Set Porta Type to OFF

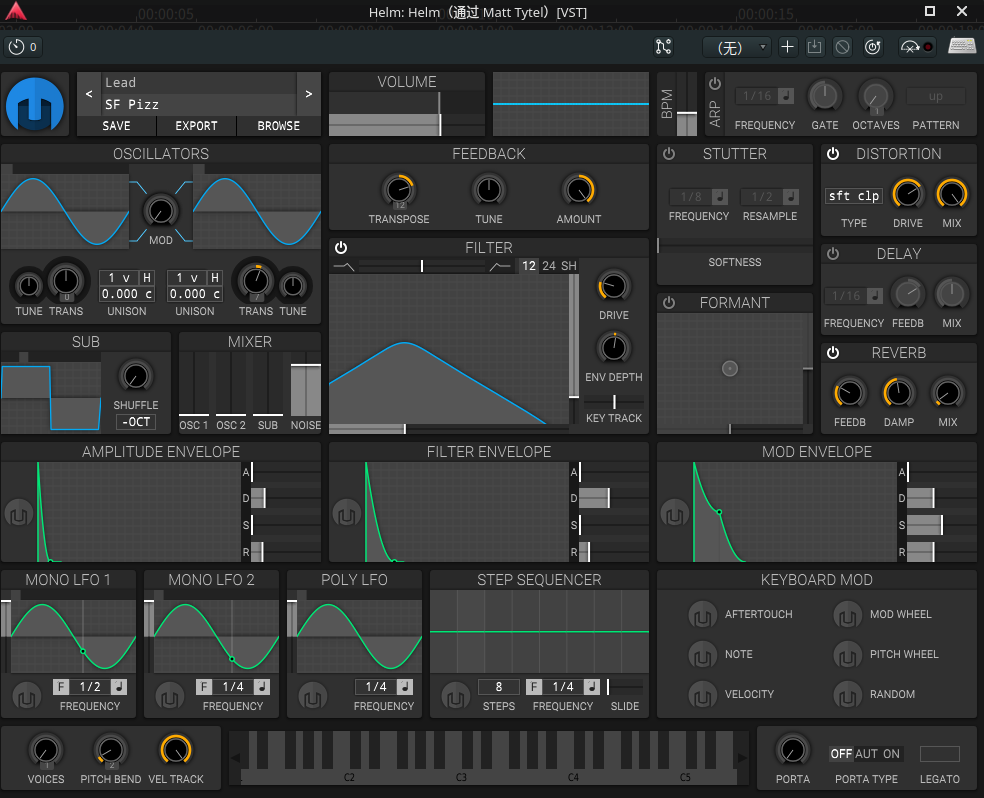point(841,753)
